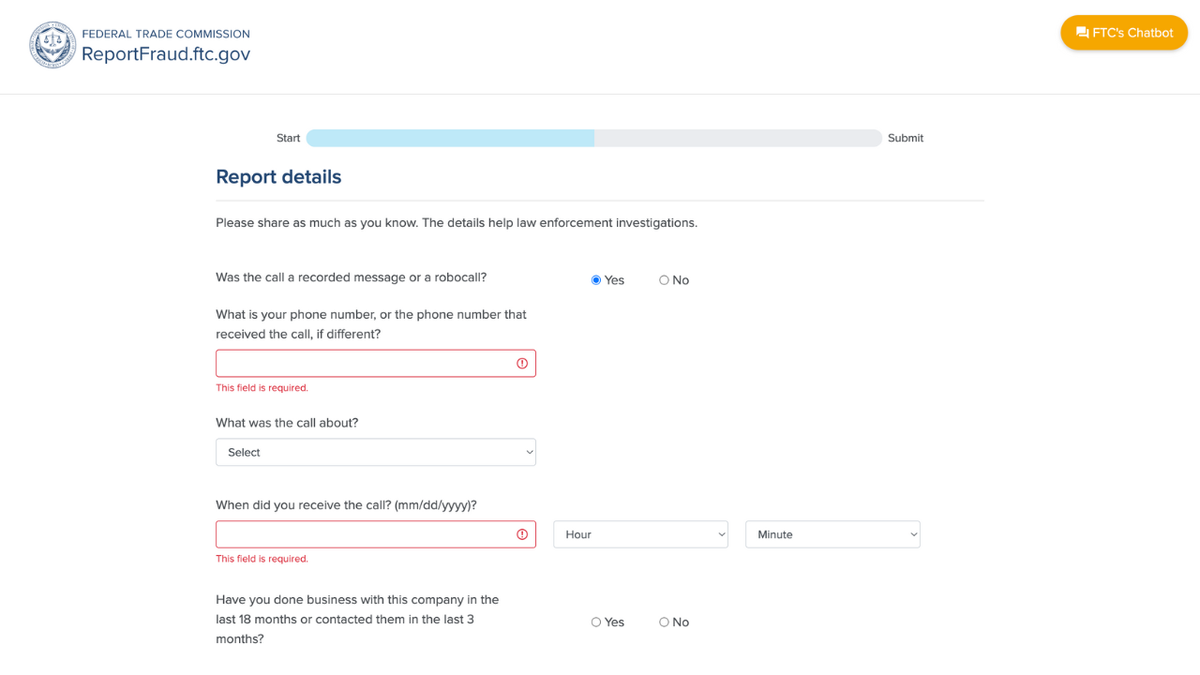The width and height of the screenshot is (1200, 675).
Task: Click the 'Report details' heading
Action: pyautogui.click(x=279, y=177)
